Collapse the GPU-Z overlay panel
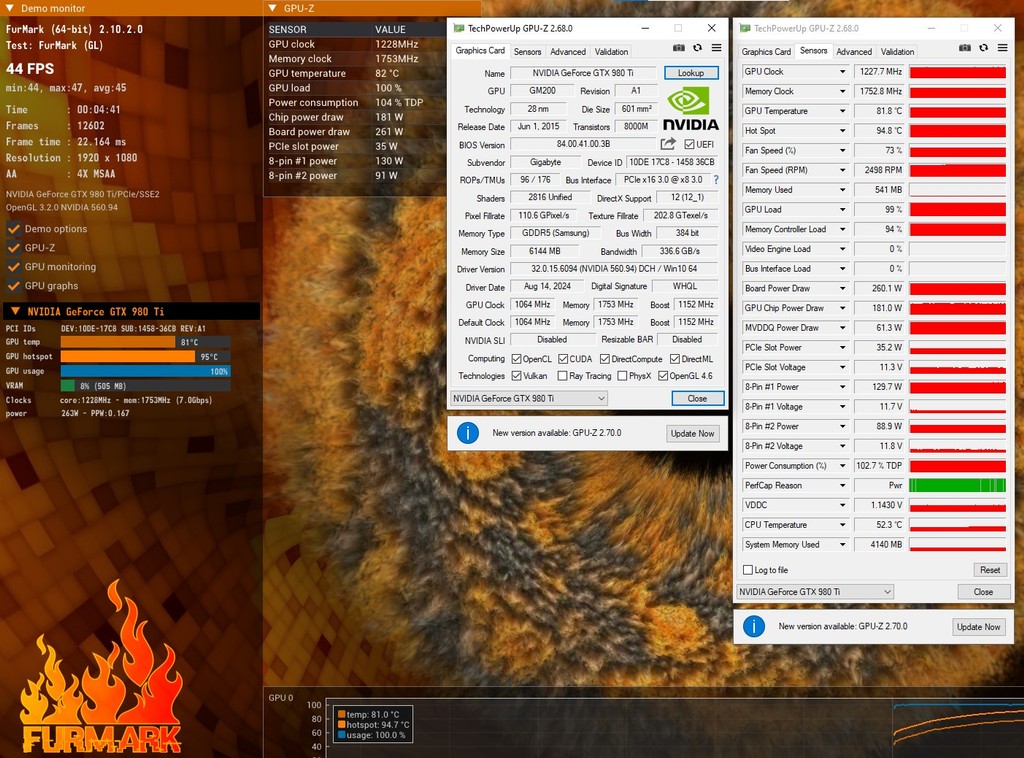 point(273,8)
